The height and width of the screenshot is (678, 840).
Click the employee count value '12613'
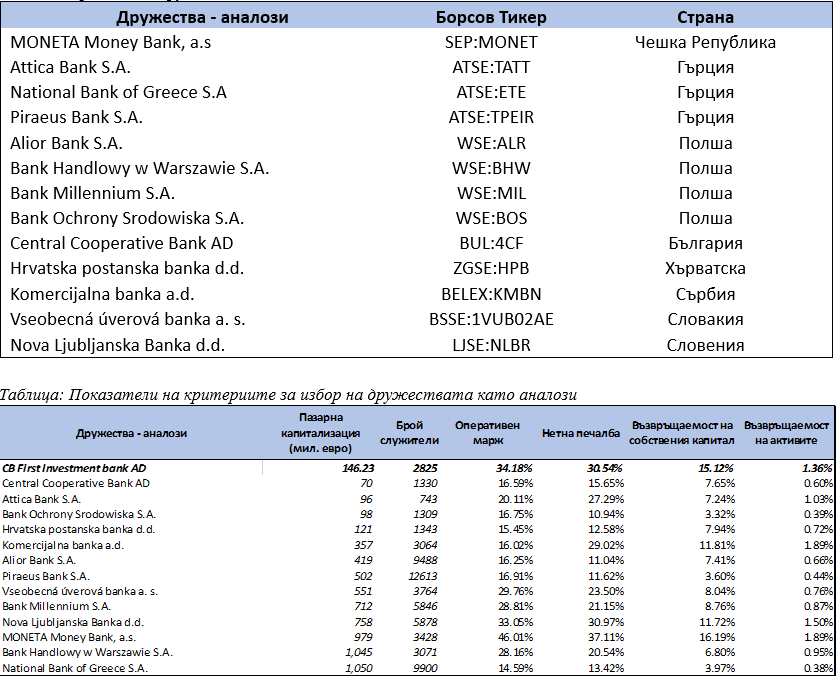(x=422, y=576)
